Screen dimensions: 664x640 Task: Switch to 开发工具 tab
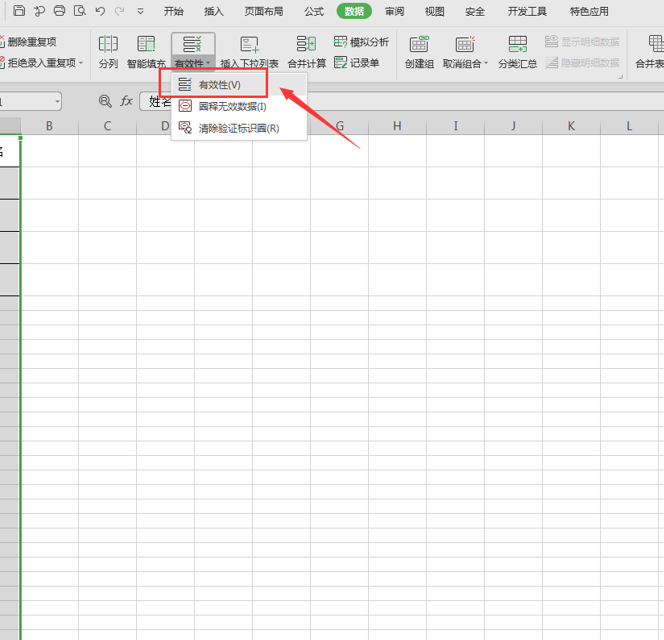(x=527, y=11)
